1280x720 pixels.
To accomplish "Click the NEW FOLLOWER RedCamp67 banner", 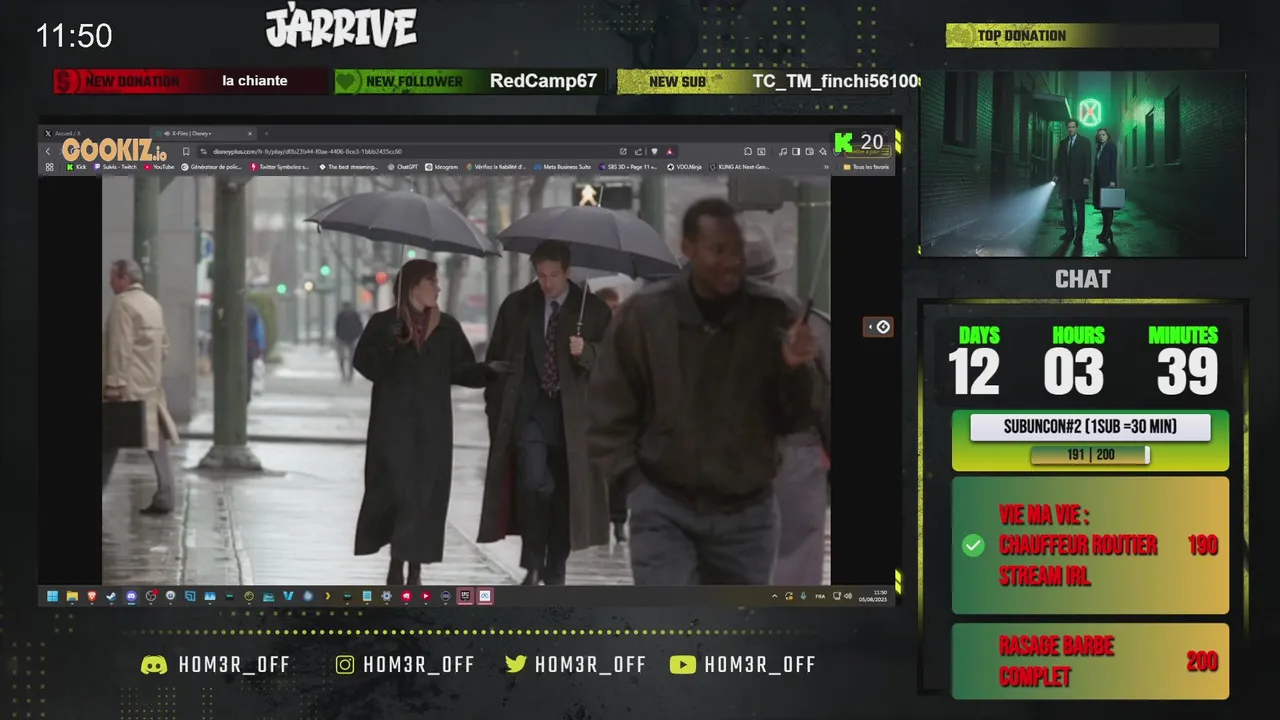I will pos(469,82).
